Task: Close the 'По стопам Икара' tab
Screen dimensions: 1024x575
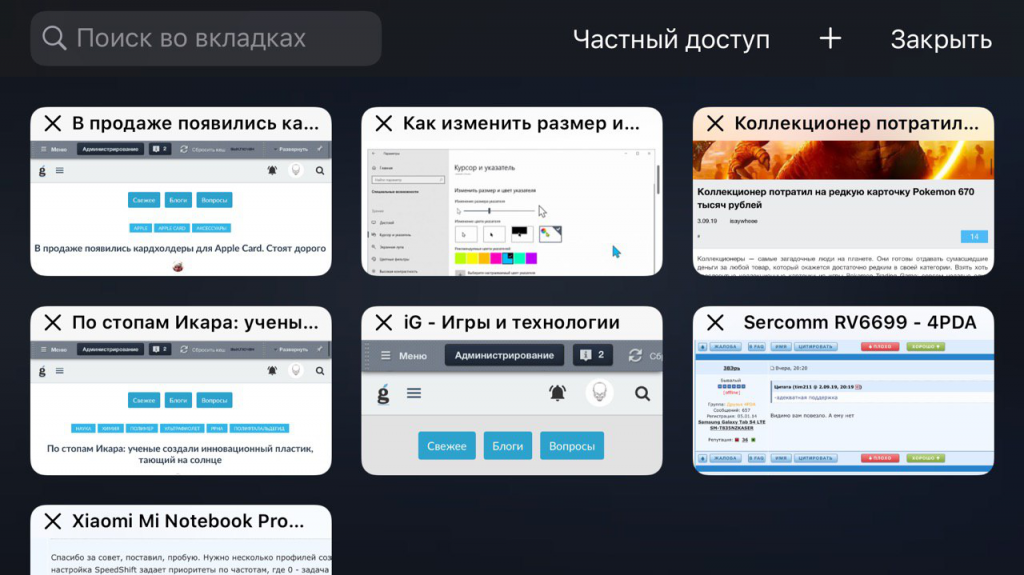Action: [53, 322]
